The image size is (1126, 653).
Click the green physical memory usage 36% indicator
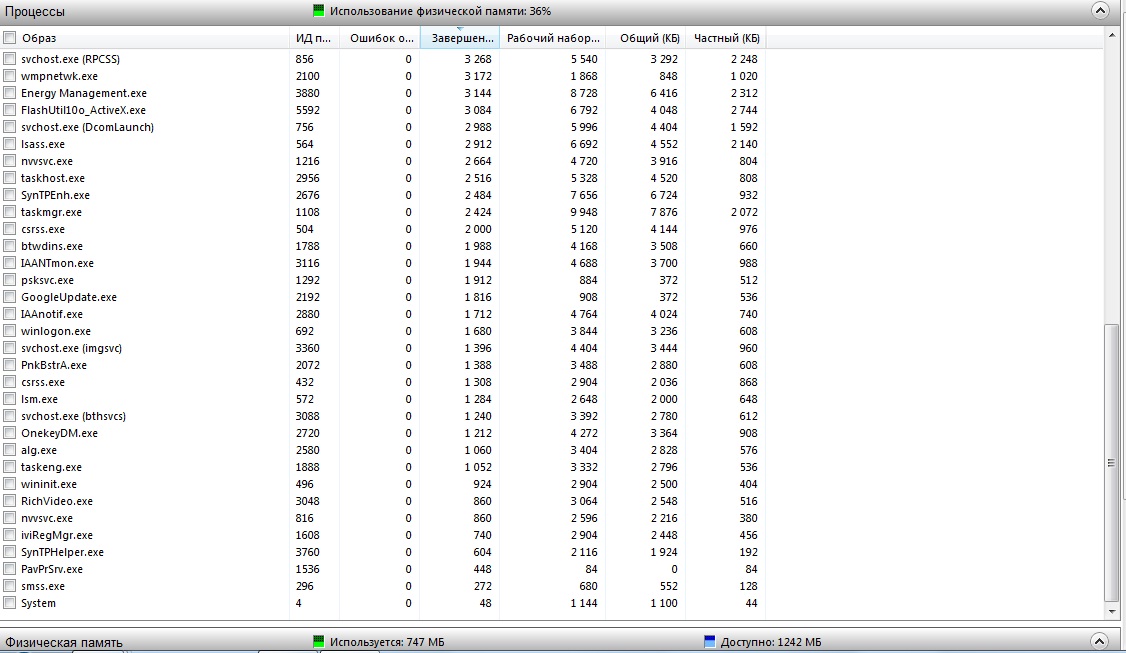point(318,11)
